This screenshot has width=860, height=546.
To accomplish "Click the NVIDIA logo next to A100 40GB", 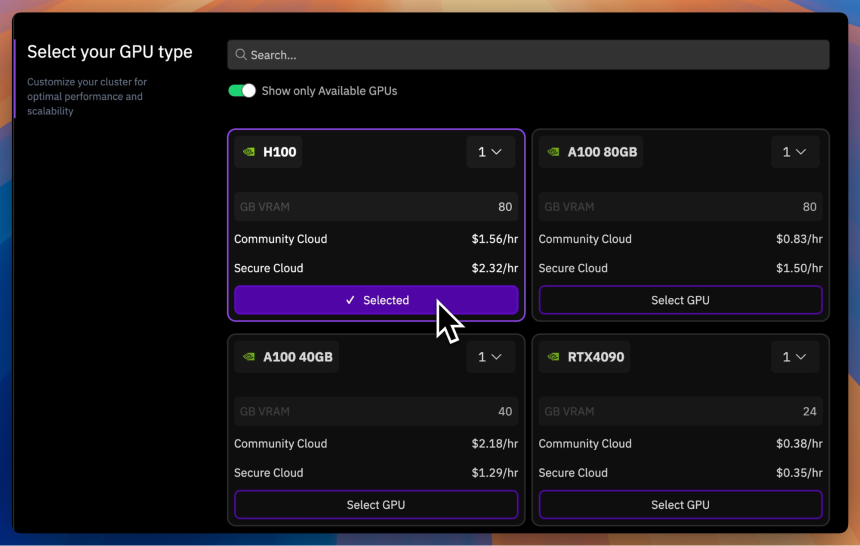I will point(249,357).
